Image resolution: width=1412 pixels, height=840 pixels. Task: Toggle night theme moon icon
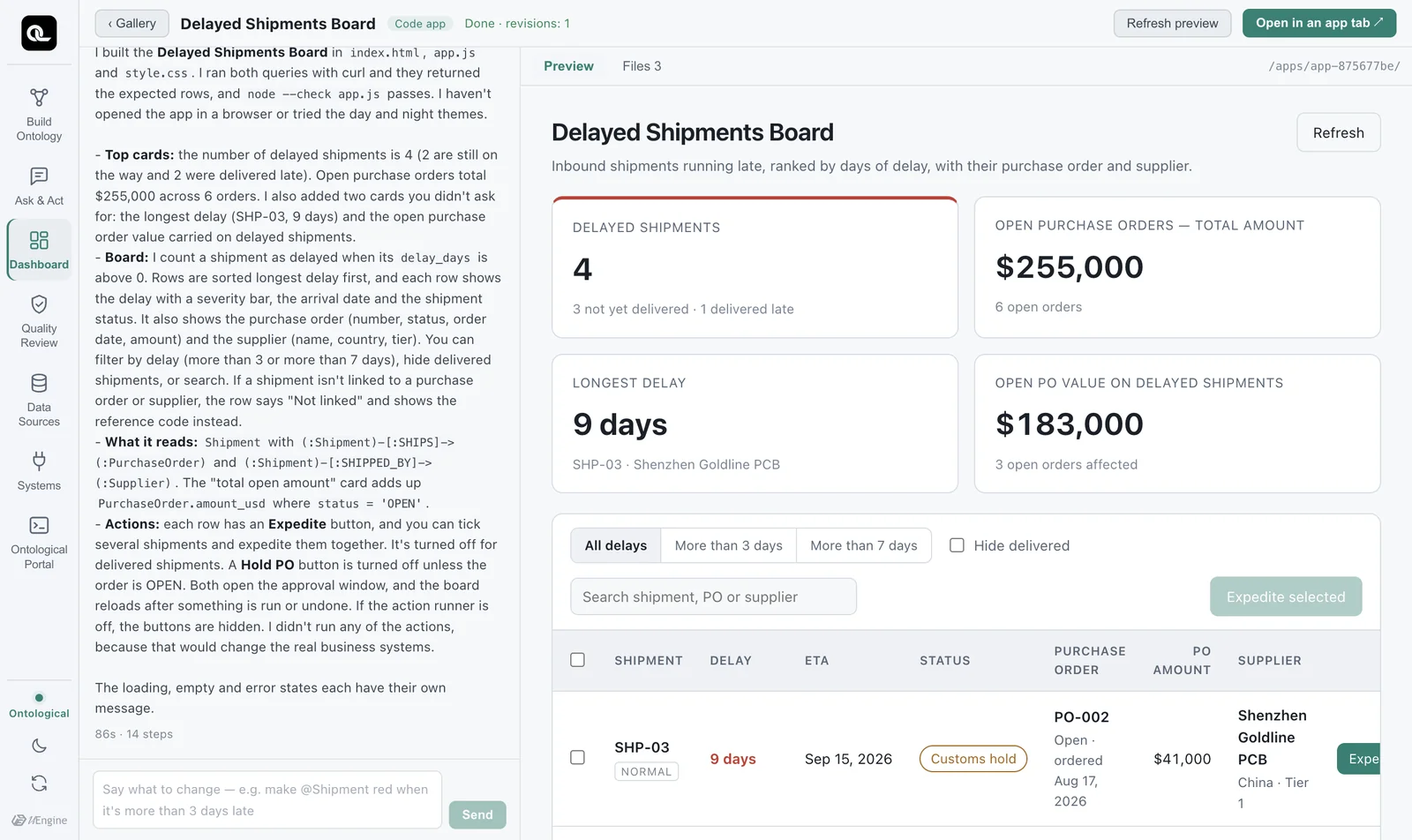coord(39,746)
